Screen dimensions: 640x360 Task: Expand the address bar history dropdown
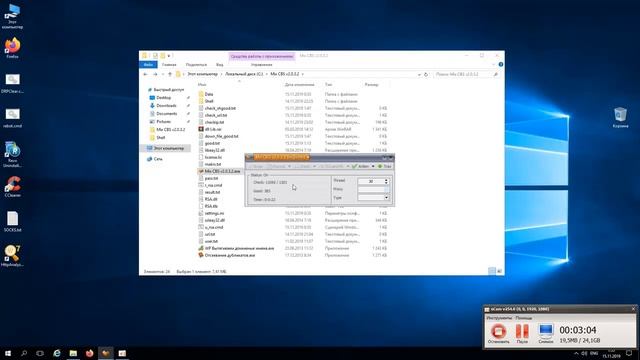tap(419, 74)
